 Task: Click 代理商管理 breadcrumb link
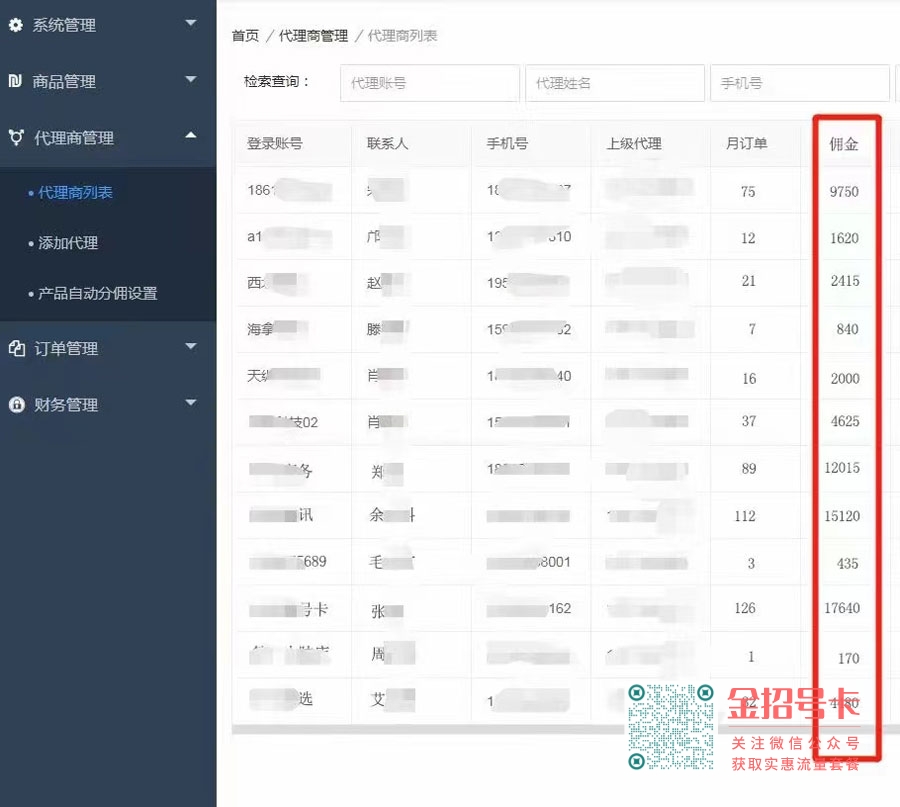tap(313, 36)
